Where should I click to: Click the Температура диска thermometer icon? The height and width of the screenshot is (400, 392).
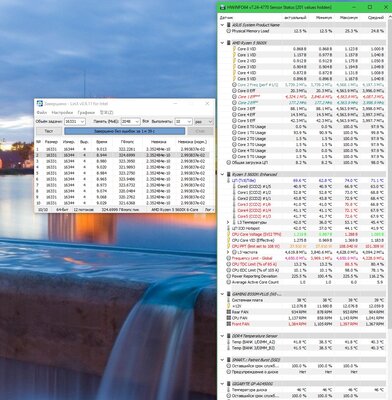click(228, 390)
